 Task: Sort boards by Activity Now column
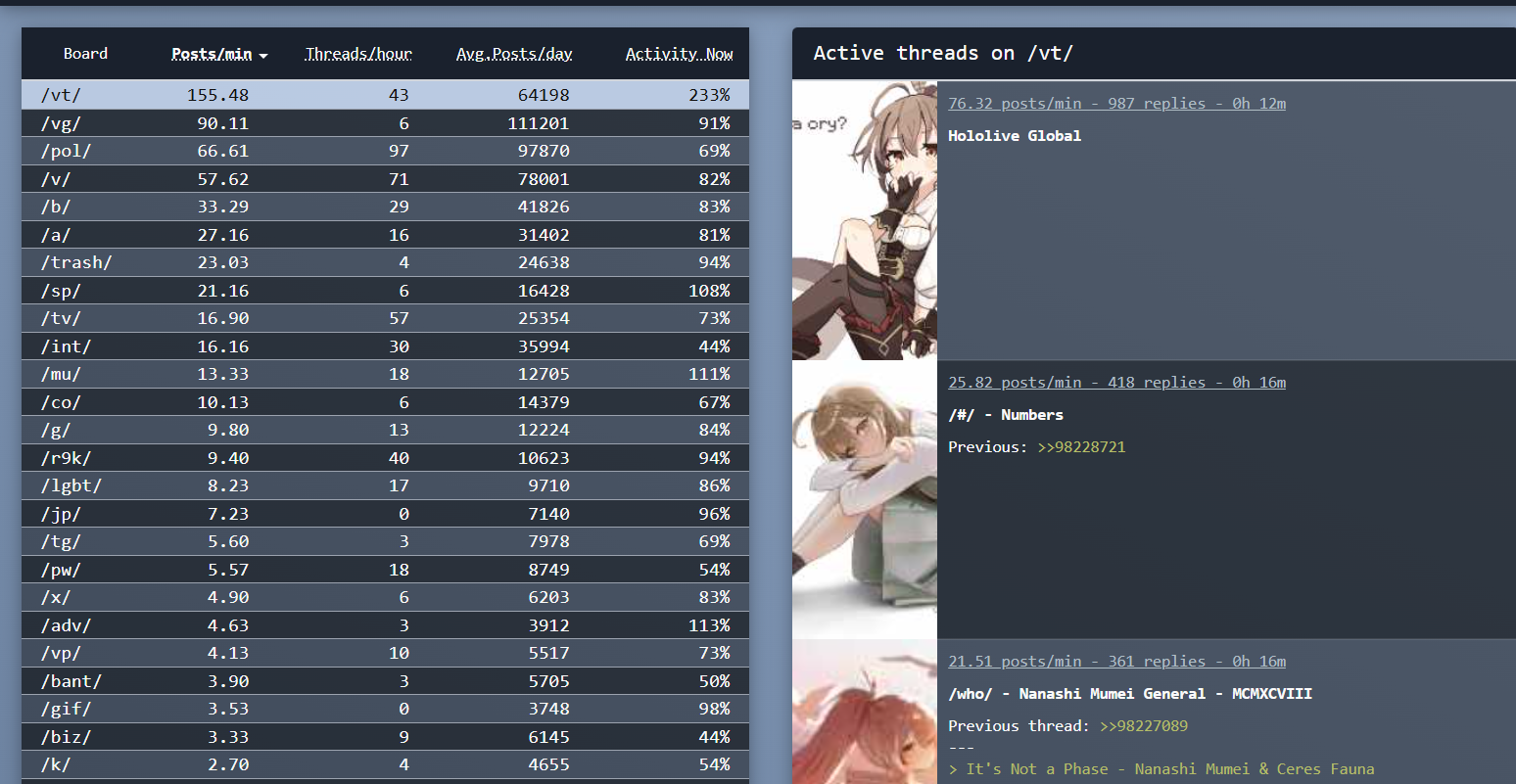click(x=679, y=54)
